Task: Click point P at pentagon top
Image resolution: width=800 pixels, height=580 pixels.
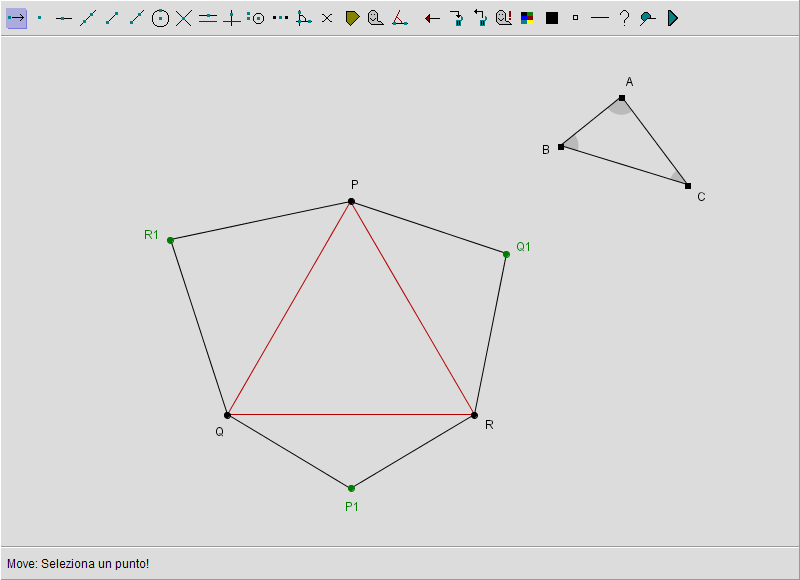Action: click(x=351, y=202)
